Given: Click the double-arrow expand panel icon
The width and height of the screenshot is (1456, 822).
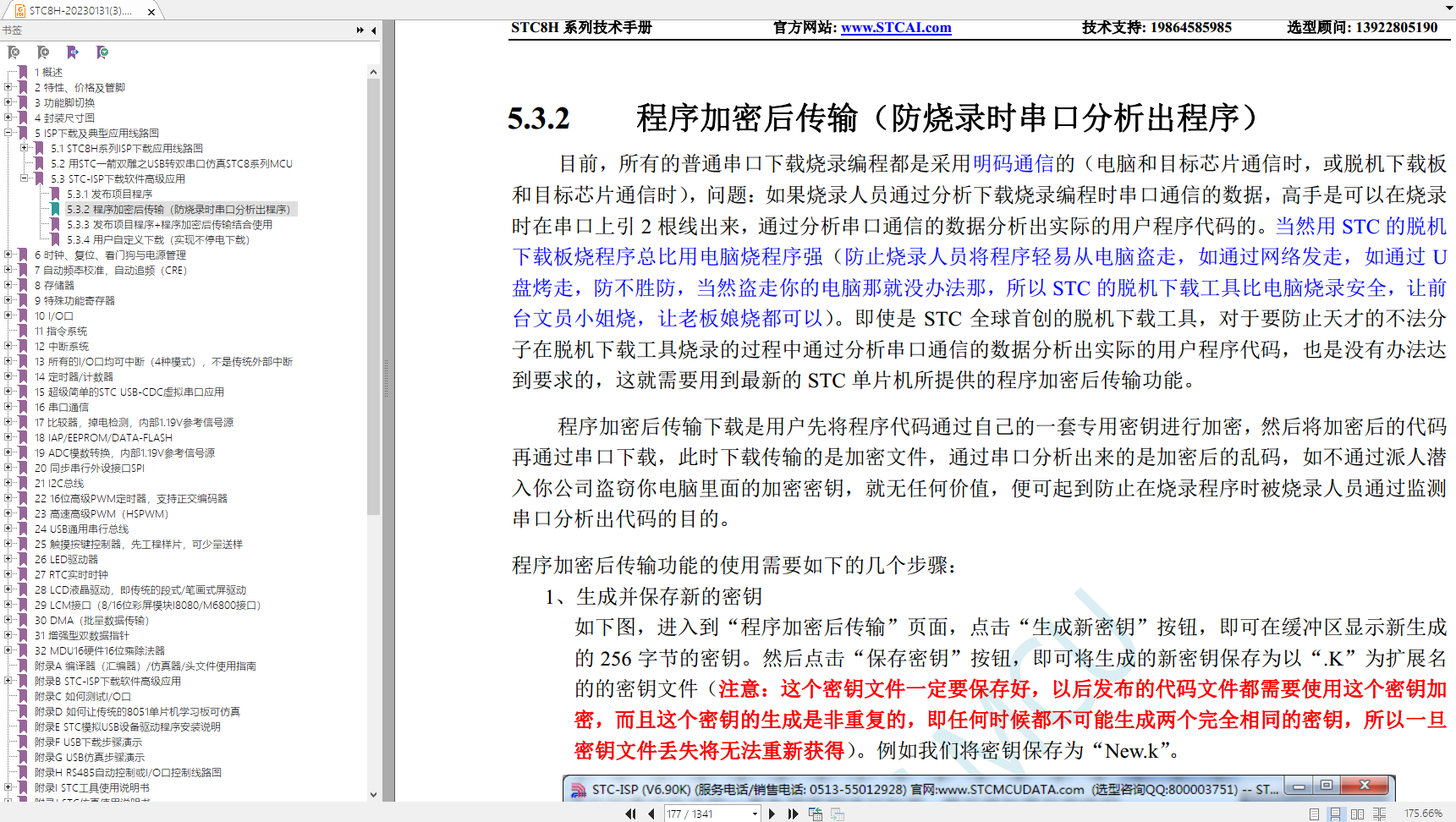Looking at the screenshot, I should (360, 30).
